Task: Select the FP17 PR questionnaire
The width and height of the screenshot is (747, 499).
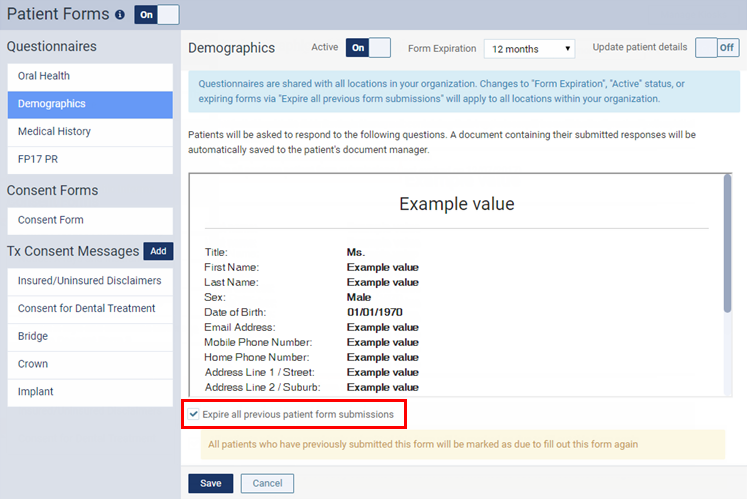Action: click(x=90, y=160)
